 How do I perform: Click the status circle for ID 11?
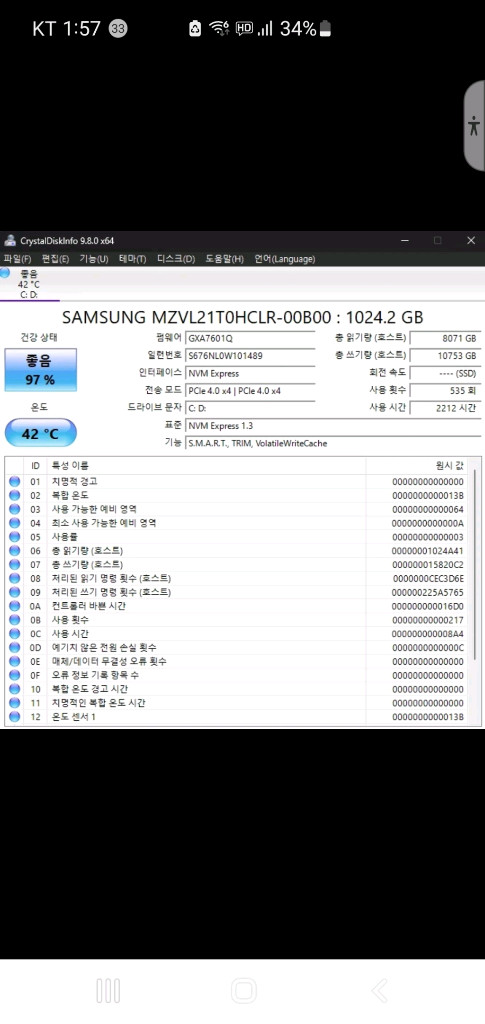coord(14,703)
